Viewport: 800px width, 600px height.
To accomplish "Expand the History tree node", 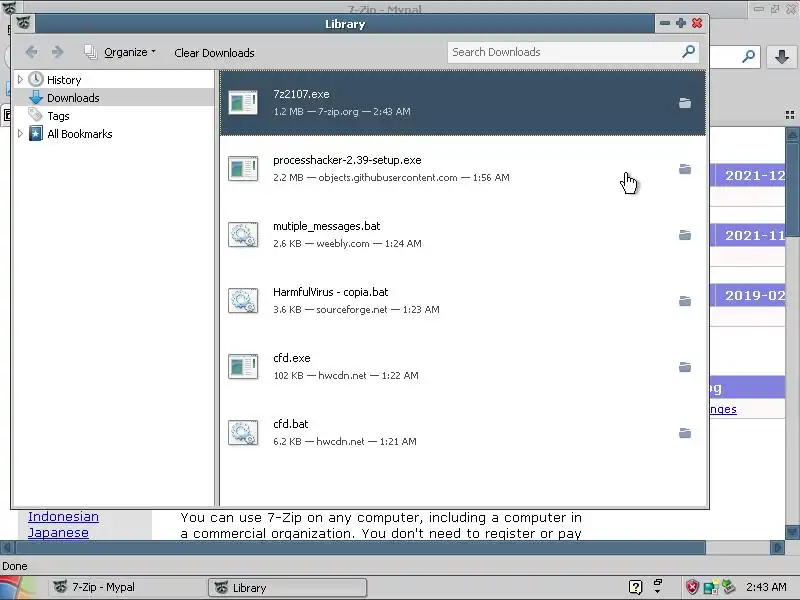I will click(x=20, y=80).
